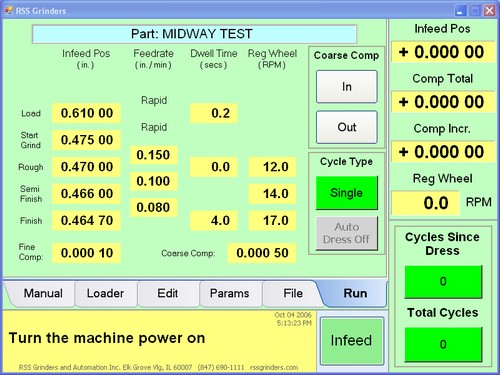The height and width of the screenshot is (375, 500).
Task: Click the Comp Total readout value
Action: [x=442, y=102]
